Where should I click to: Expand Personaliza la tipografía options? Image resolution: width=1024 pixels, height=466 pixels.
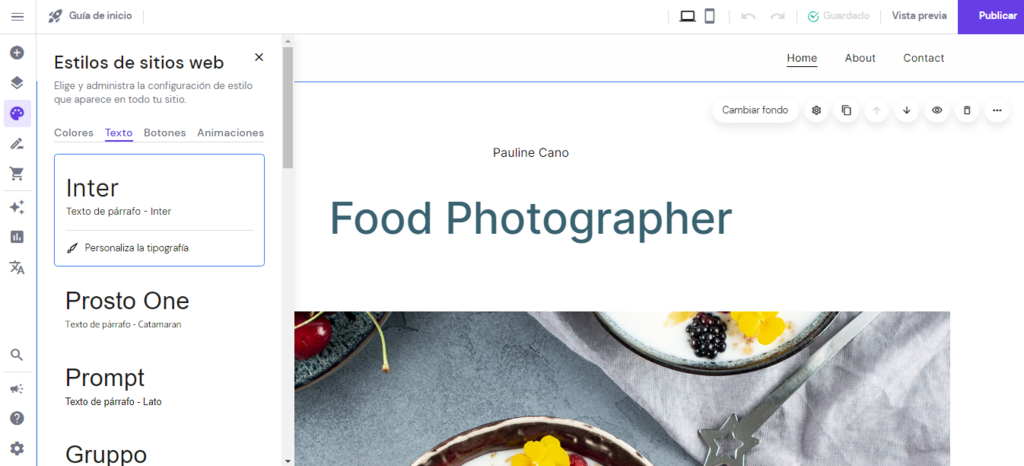(x=128, y=248)
